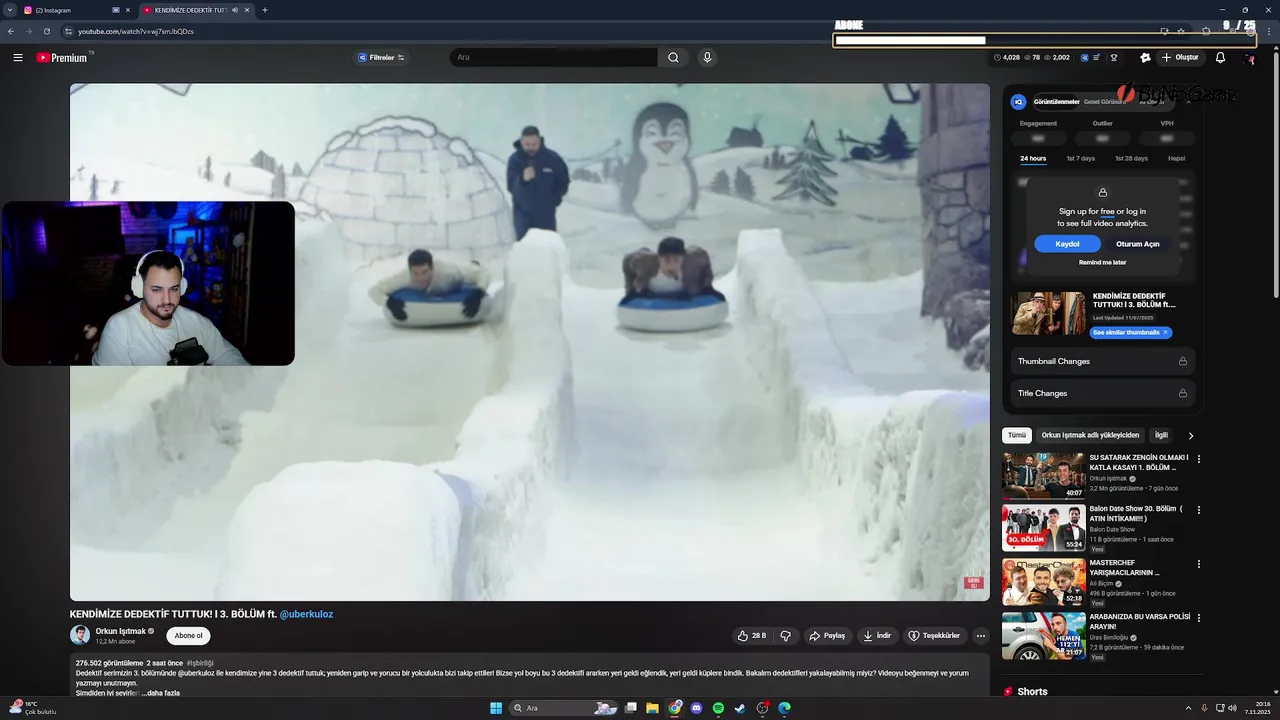Reload the page with browser refresh
1280x720 pixels.
pyautogui.click(x=46, y=31)
